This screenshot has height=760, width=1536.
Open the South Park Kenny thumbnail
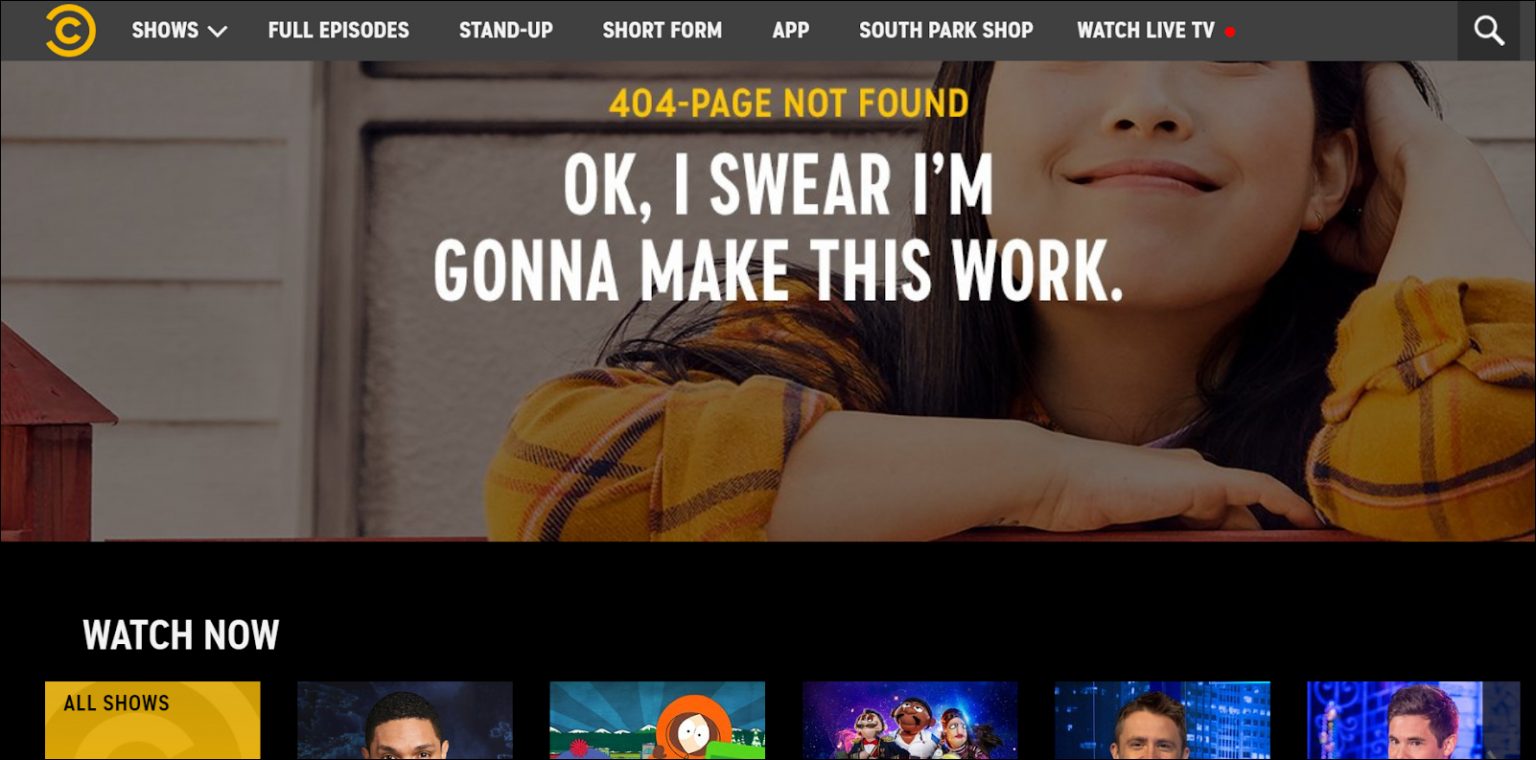(x=657, y=720)
